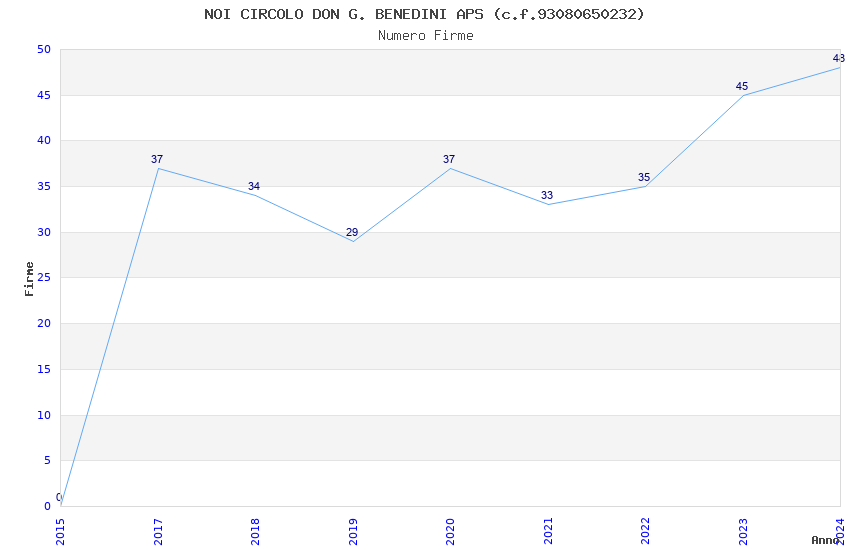Click the y-axis tick value 10
The image size is (850, 550).
click(44, 415)
